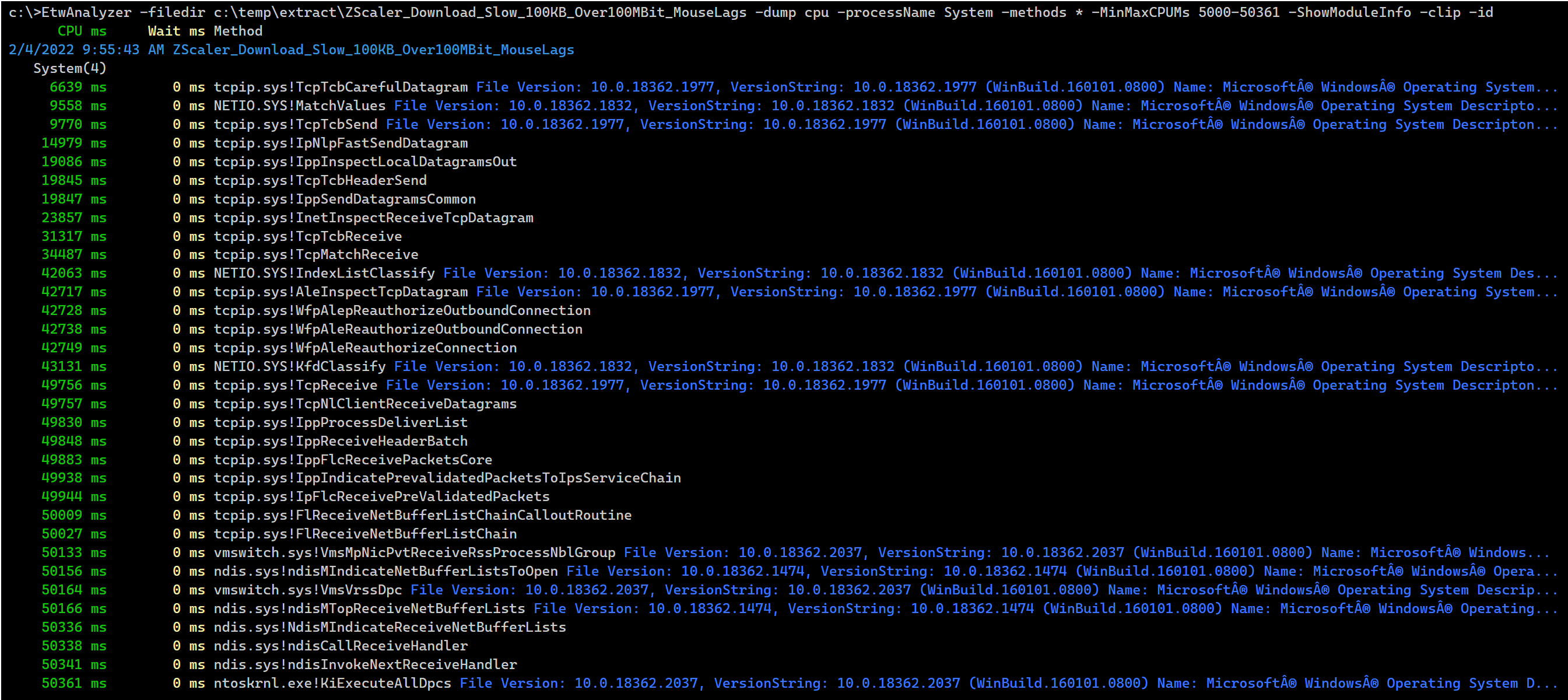
Task: Click ndis.sys!ndisCallReceiveHandler method entry
Action: click(x=341, y=646)
